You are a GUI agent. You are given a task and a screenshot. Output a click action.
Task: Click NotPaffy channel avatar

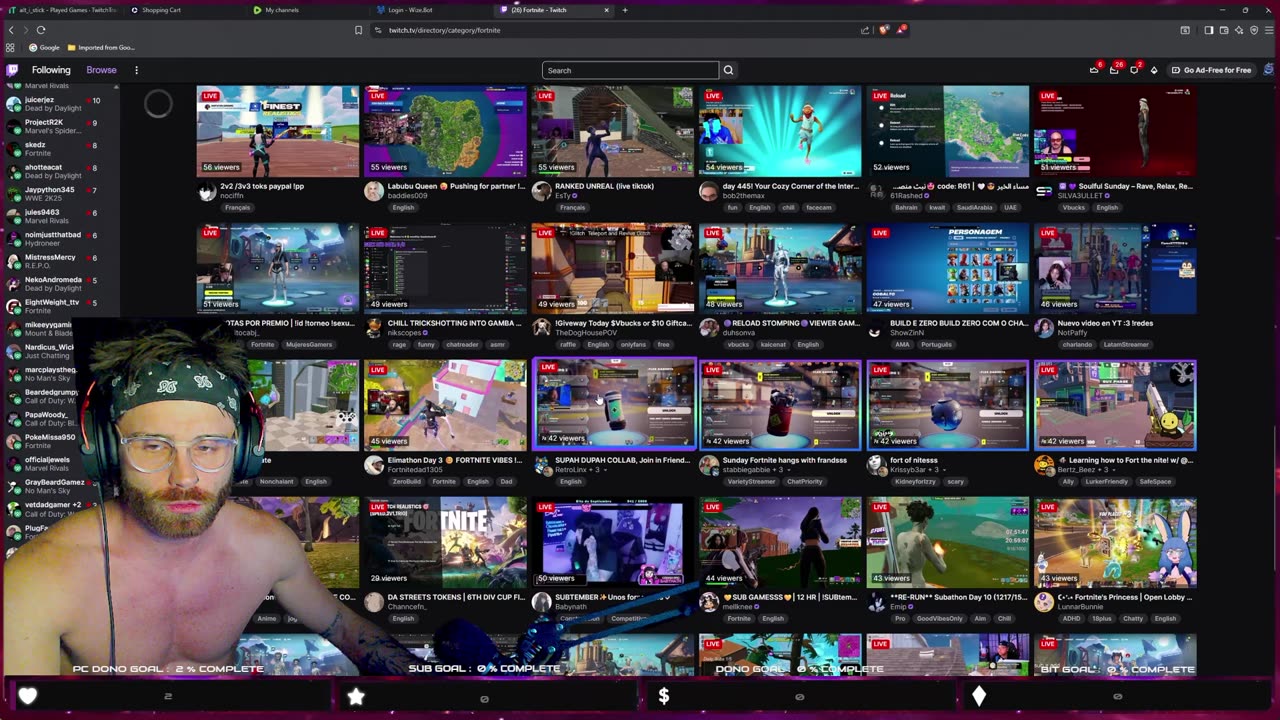[x=1044, y=328]
